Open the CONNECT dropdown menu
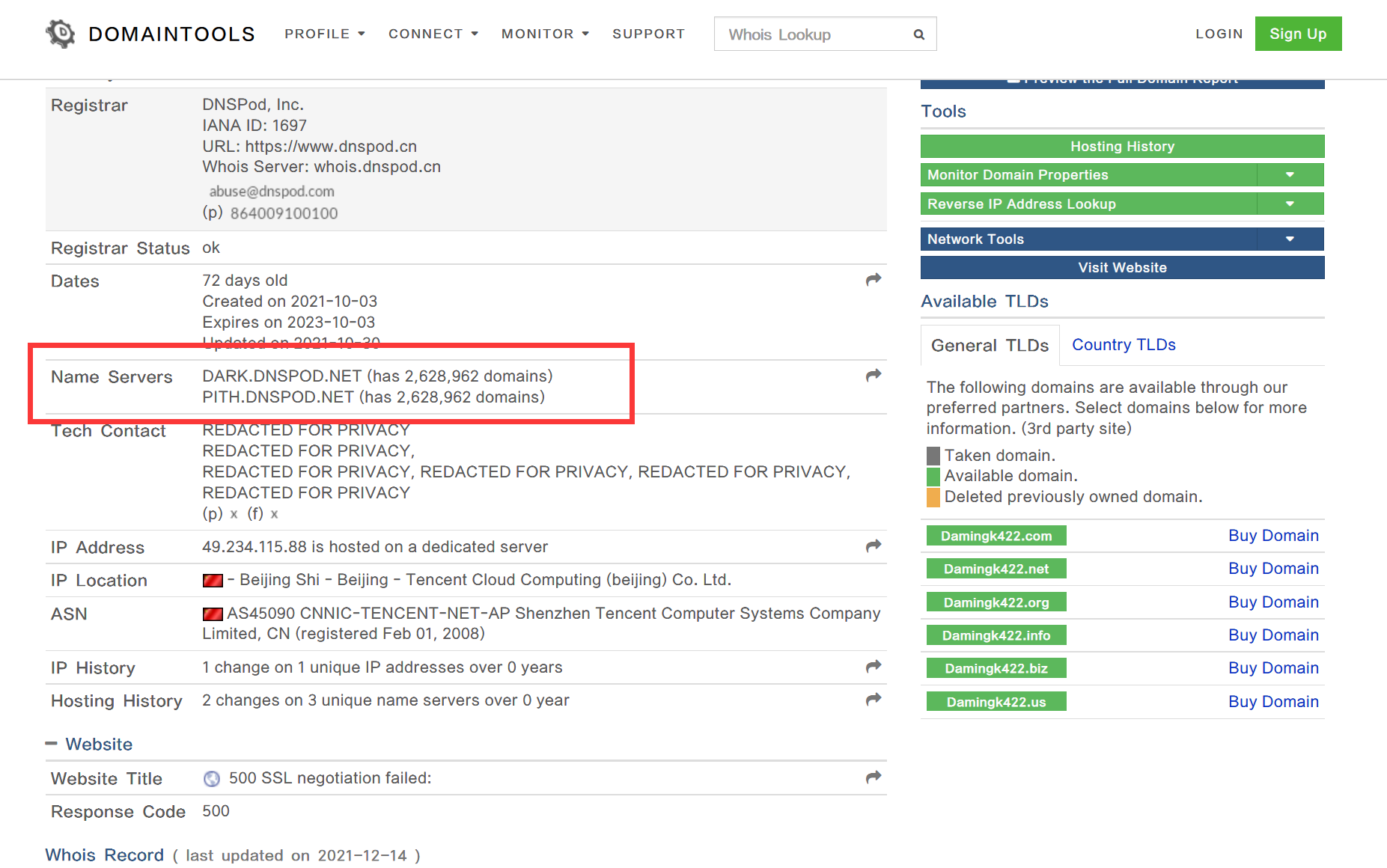1387x868 pixels. coord(433,34)
